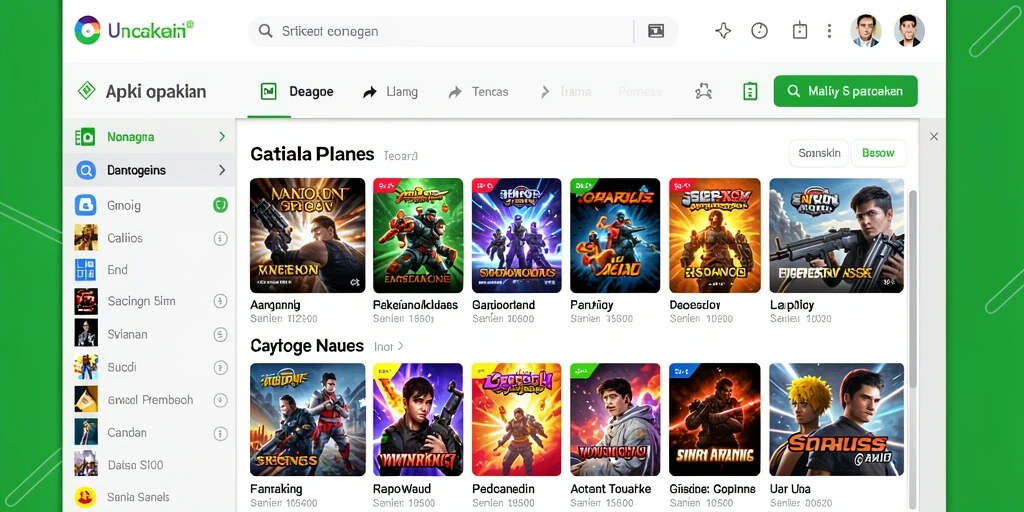Toggle the circle indicator beside Grwcol Prembeoh

pos(220,400)
